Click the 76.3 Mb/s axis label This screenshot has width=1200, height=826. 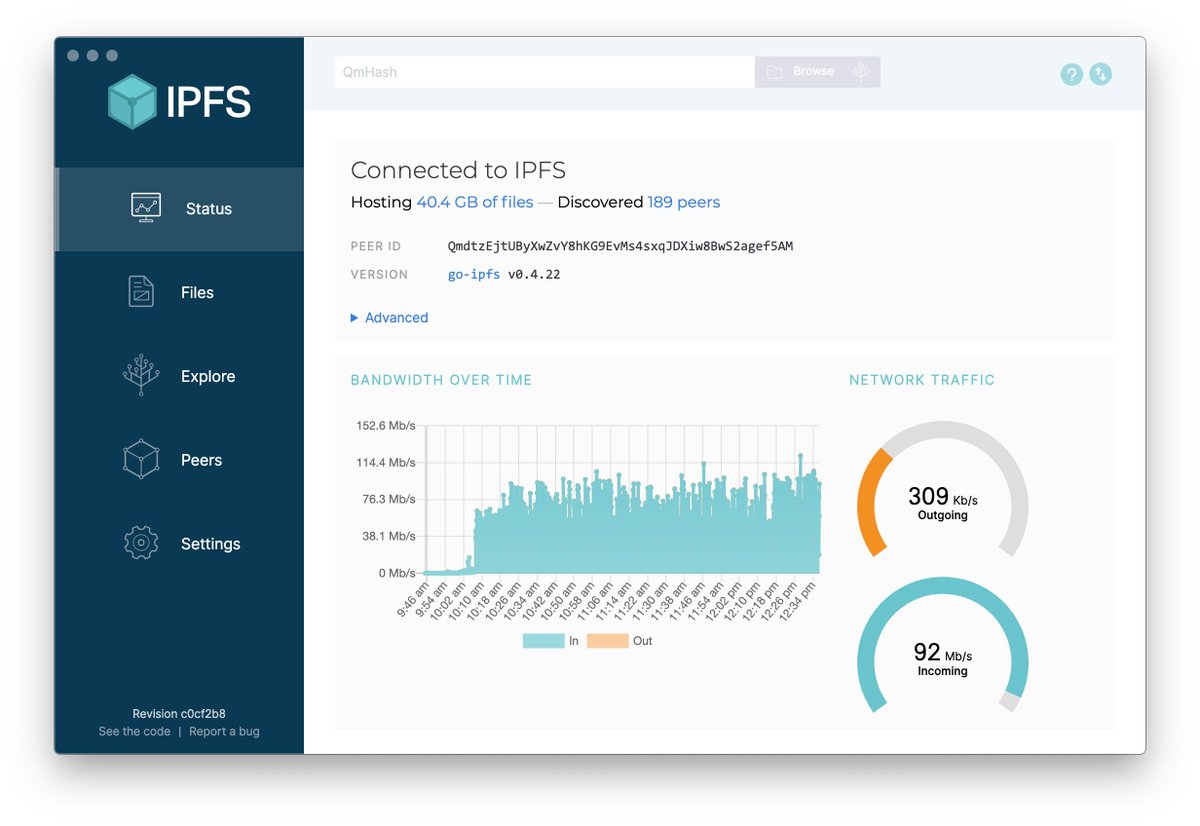tap(389, 499)
